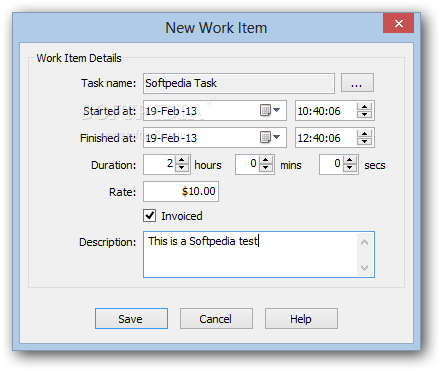Viewport: 441px width, 371px height.
Task: Decrement the duration secs spinner
Action: click(x=350, y=168)
